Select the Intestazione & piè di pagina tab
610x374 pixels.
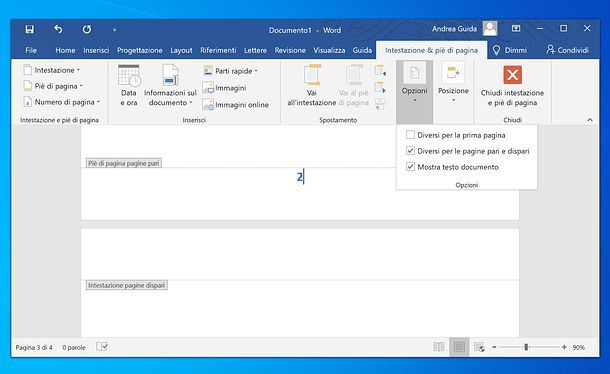[431, 50]
